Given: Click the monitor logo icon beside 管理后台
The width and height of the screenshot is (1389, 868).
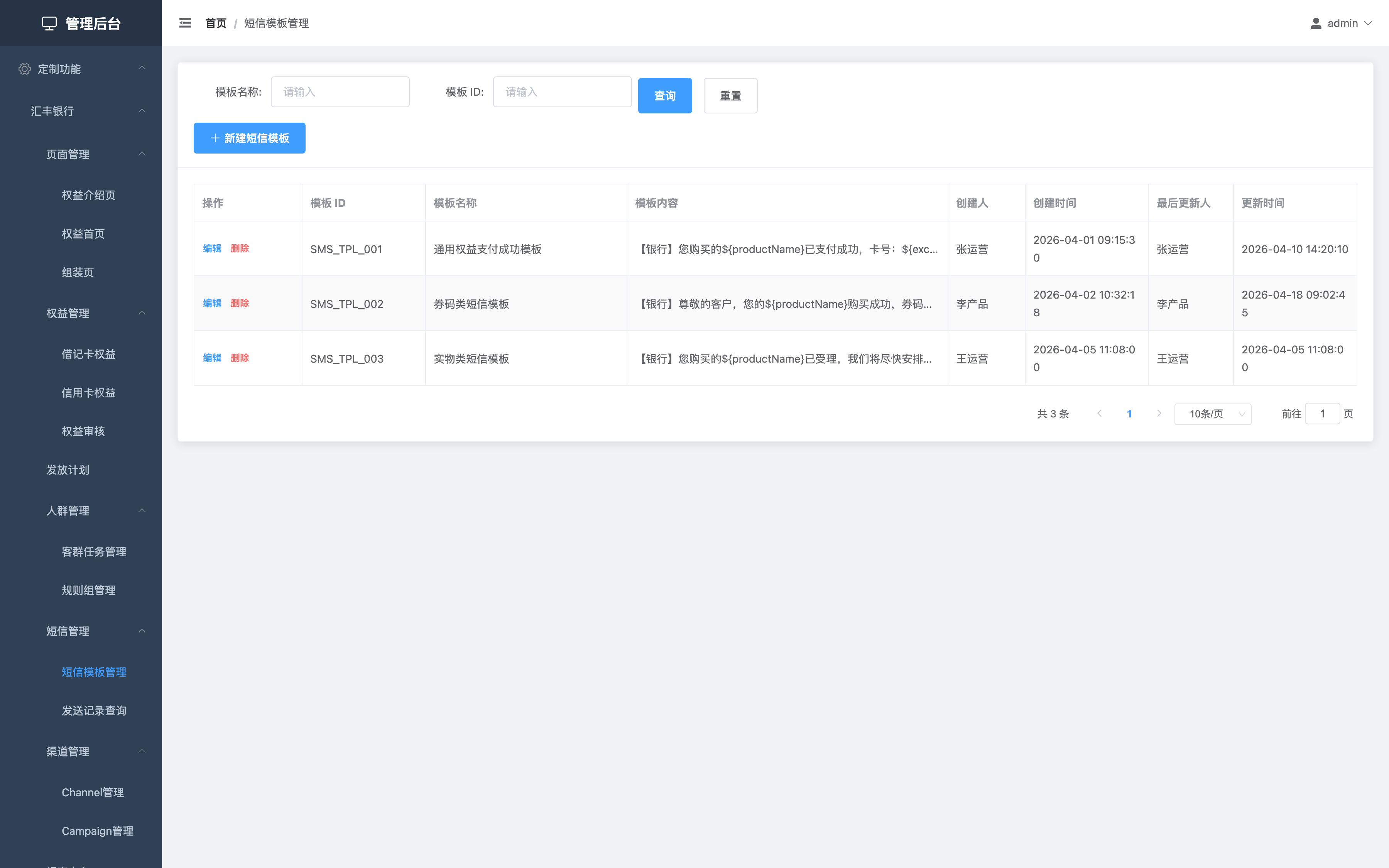Looking at the screenshot, I should 49,24.
